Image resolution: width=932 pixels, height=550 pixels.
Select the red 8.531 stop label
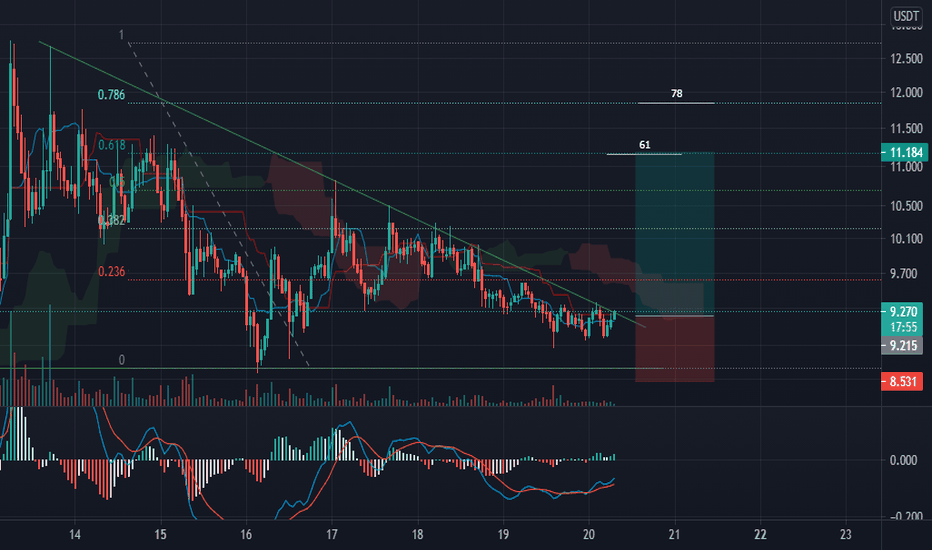pyautogui.click(x=902, y=382)
